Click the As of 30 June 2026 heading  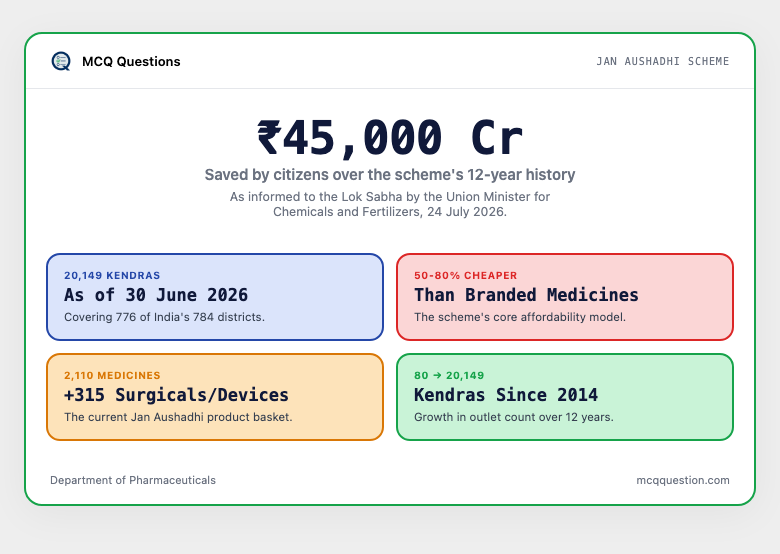pos(156,295)
